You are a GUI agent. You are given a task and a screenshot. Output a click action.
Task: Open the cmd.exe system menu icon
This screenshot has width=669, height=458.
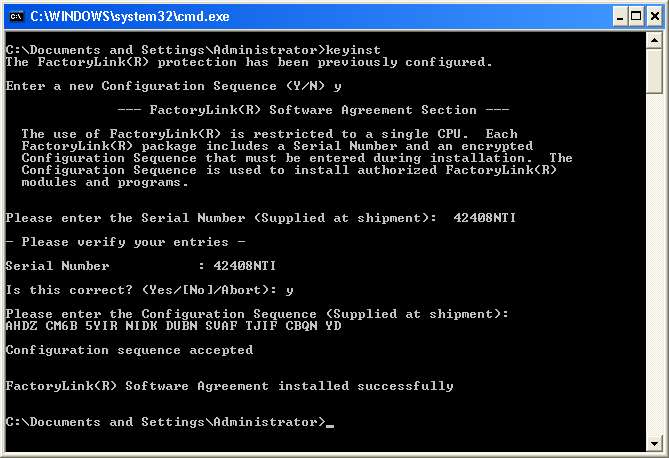[17, 16]
